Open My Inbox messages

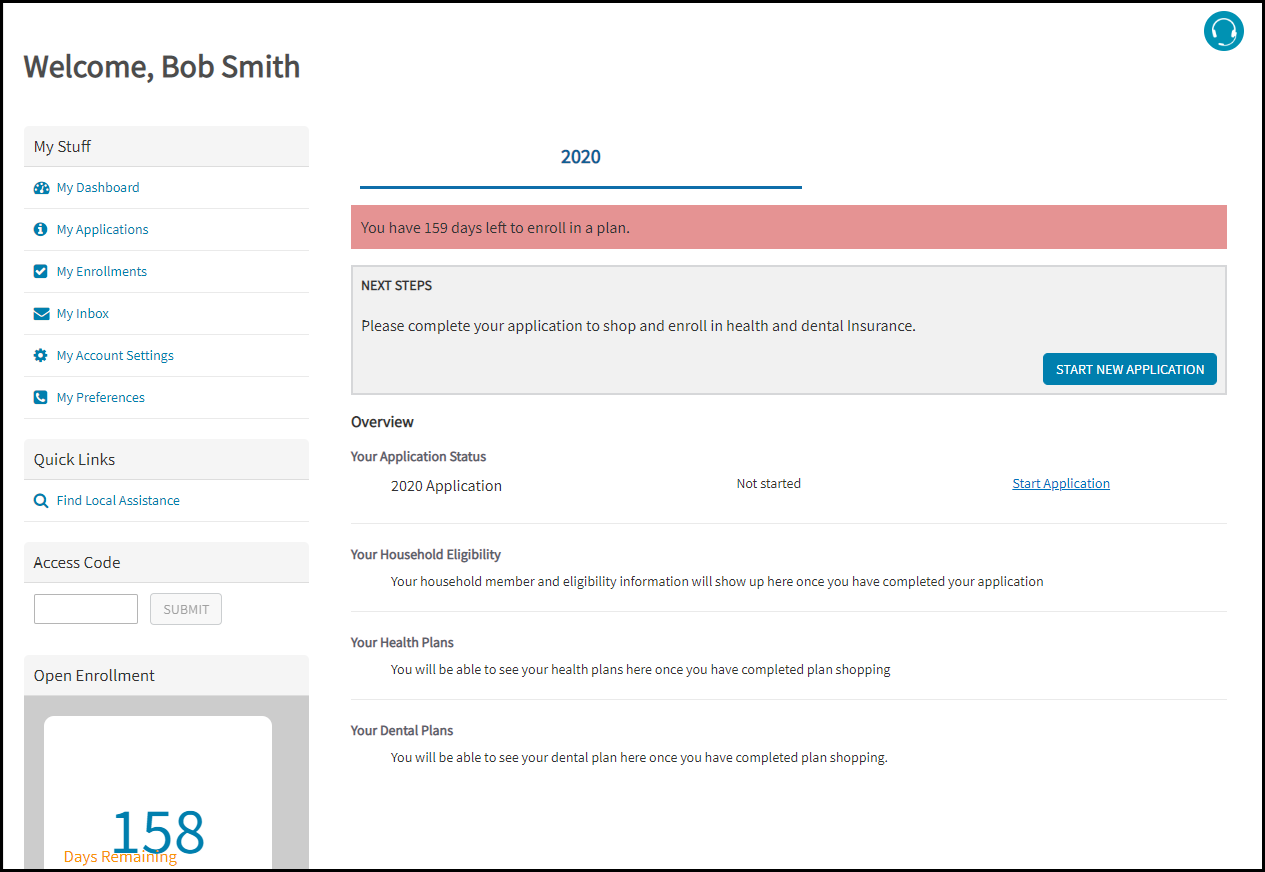[83, 313]
